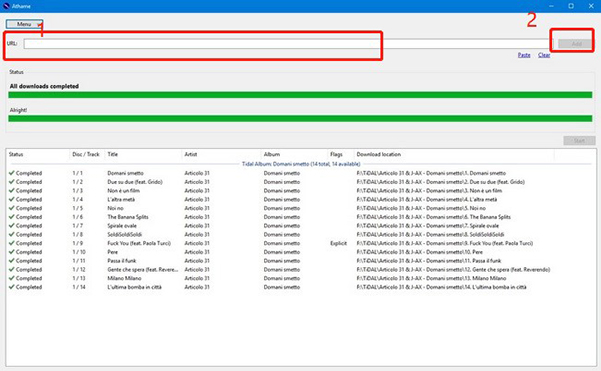Screen dimensions: 601x371
Task: Select the title 'Milano Milano'
Action: (124, 279)
